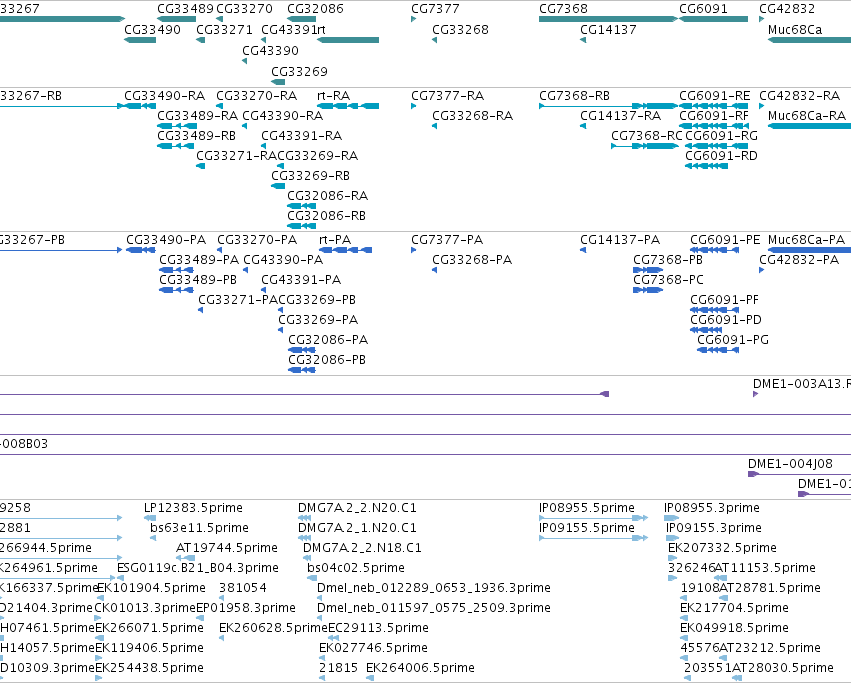Open the rt-RA transcript label
This screenshot has width=851, height=683.
pos(333,96)
